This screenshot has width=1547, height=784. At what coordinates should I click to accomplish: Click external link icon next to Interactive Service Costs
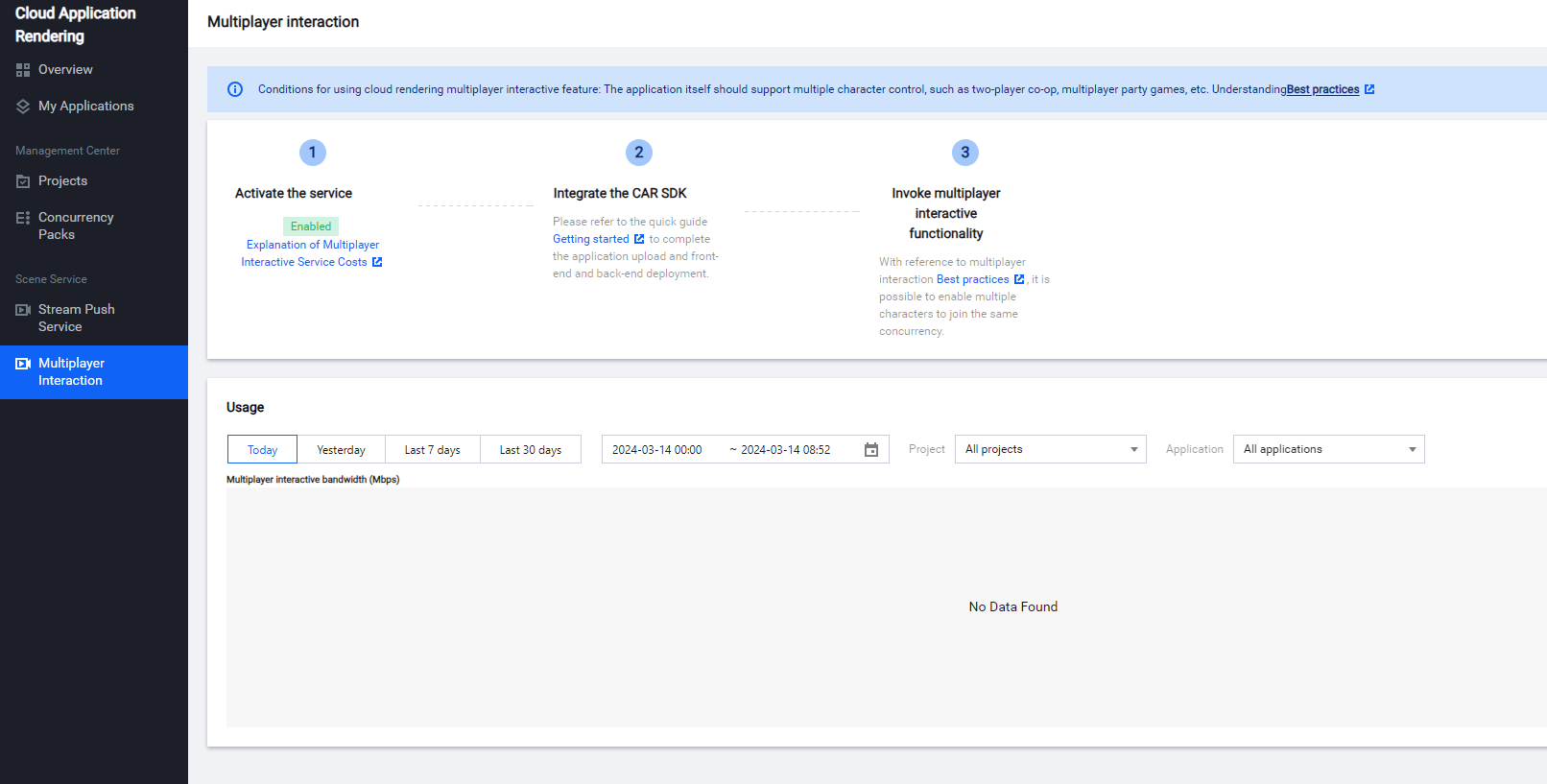(x=377, y=262)
